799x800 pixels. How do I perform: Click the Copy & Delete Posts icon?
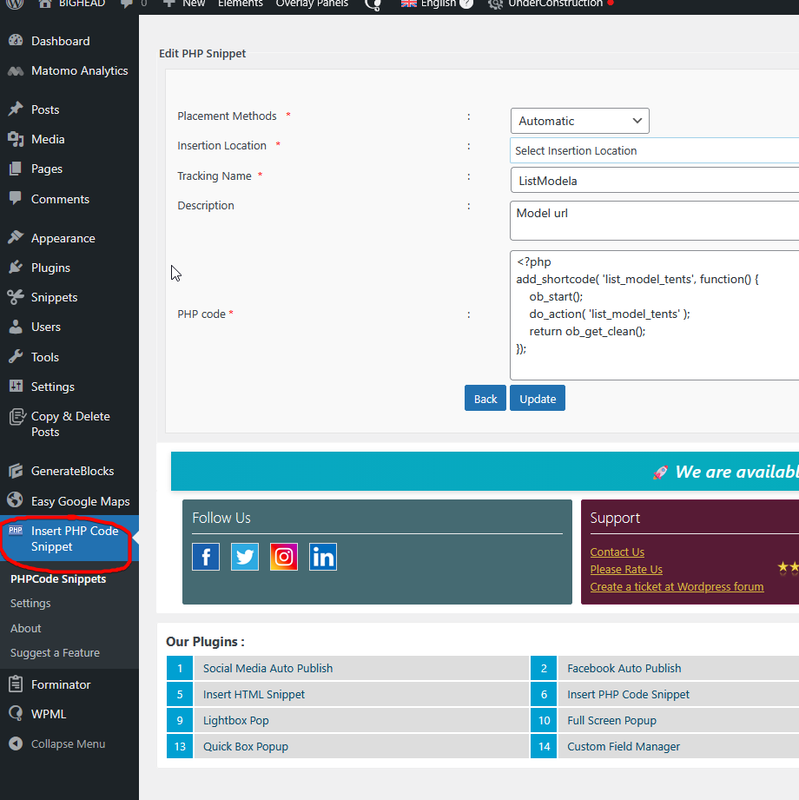[x=17, y=417]
